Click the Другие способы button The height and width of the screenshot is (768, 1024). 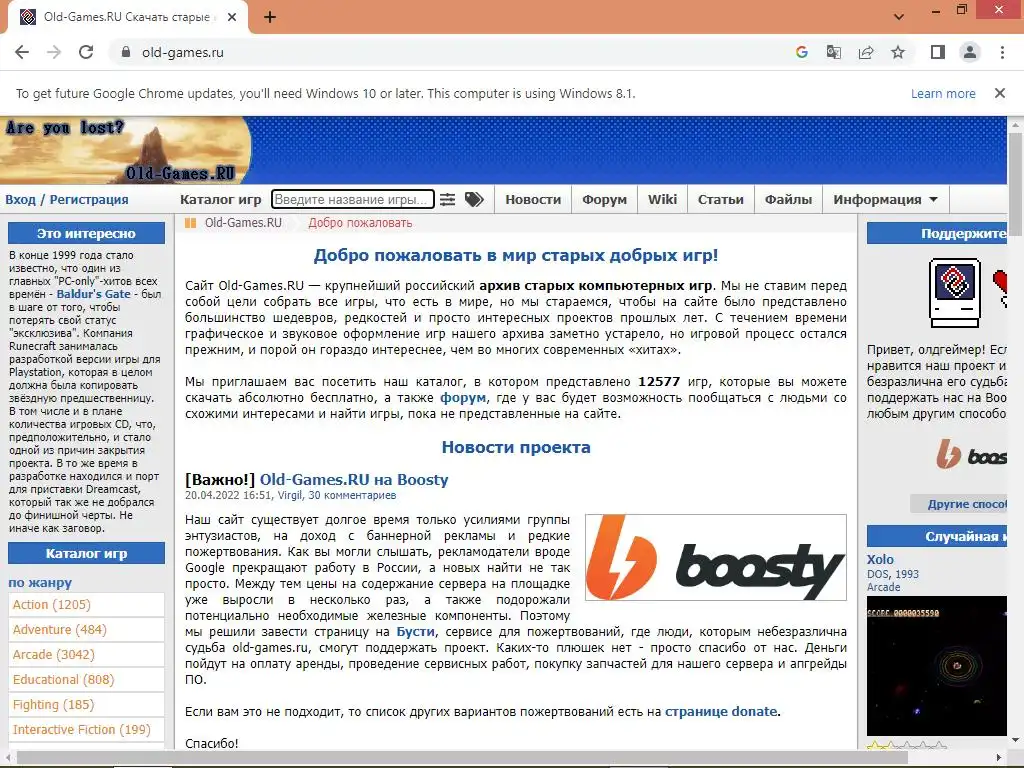[x=959, y=504]
